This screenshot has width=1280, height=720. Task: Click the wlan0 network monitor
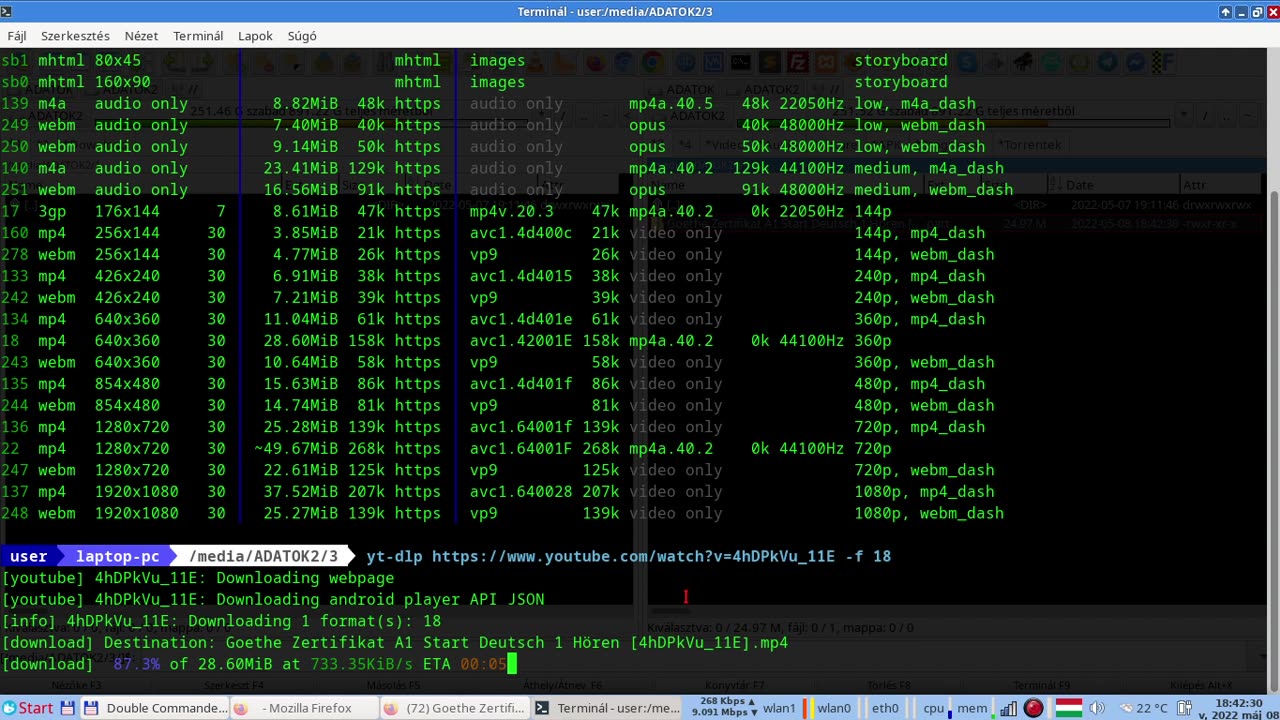point(834,708)
